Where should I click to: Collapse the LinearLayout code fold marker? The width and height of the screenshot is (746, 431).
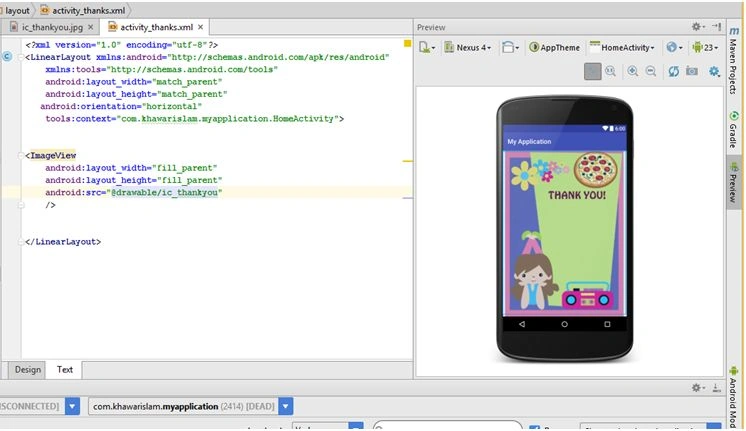20,57
